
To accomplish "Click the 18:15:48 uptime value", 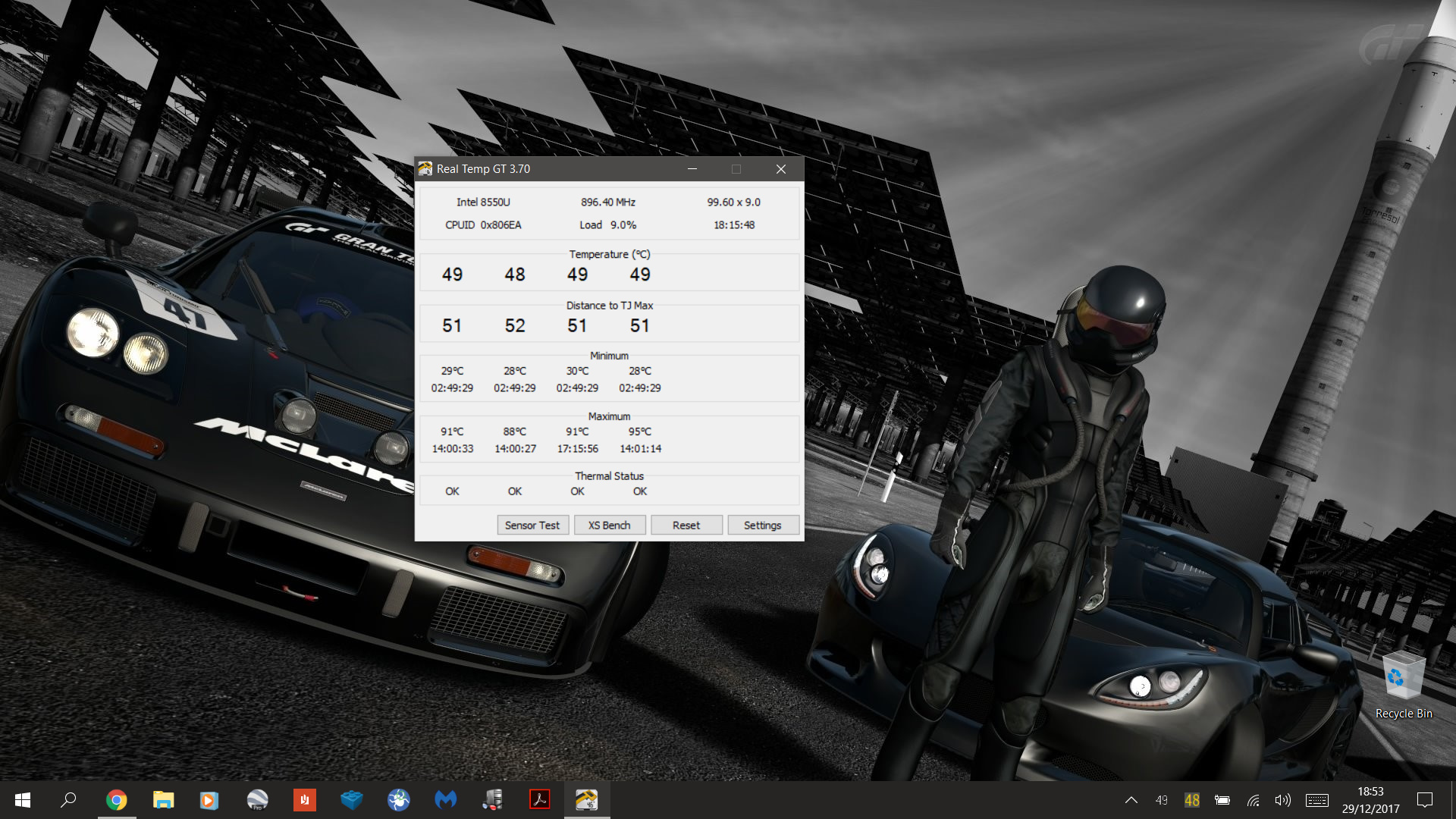I will coord(733,224).
